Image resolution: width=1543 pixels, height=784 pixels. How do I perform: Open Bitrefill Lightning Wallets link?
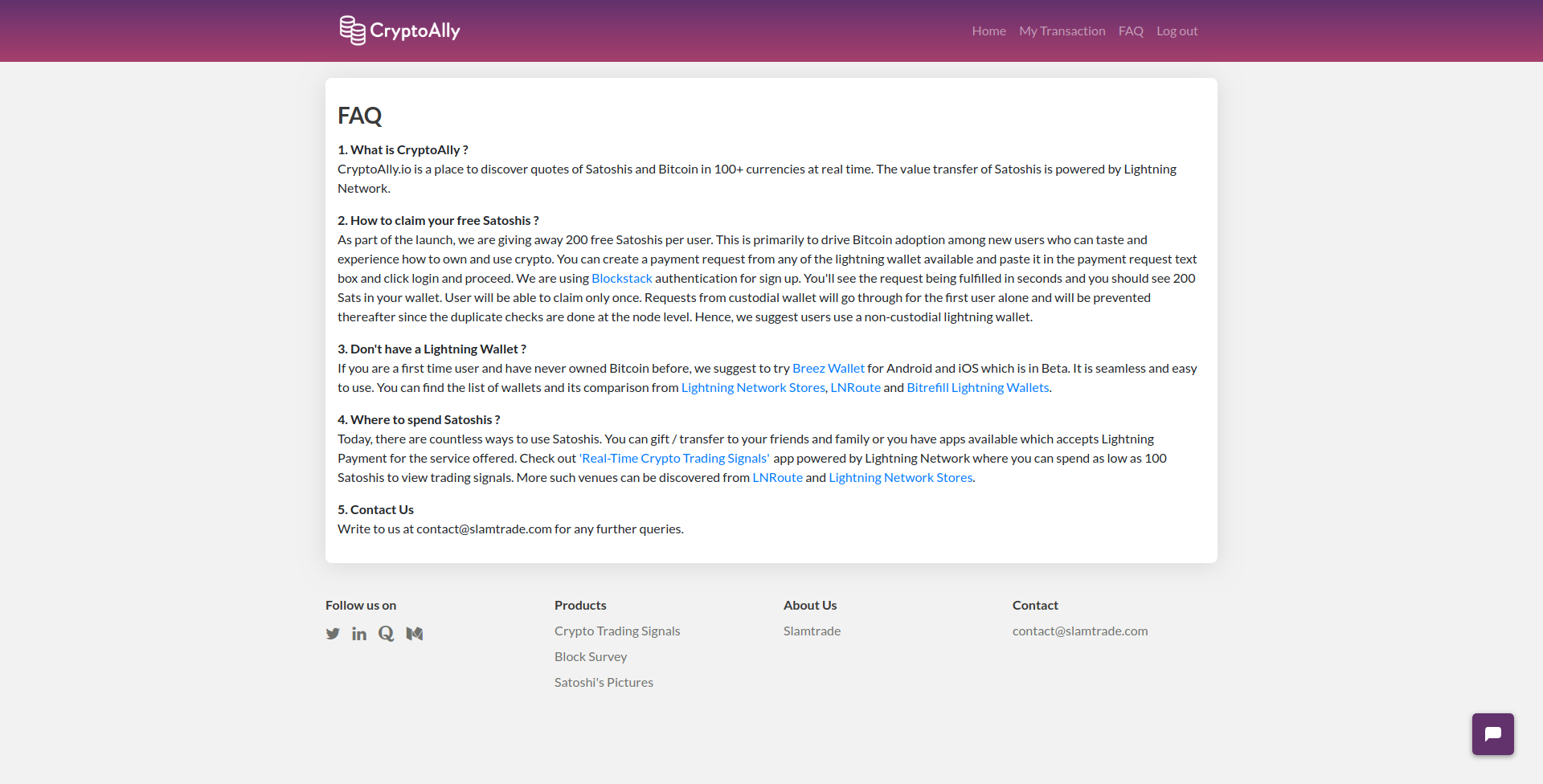pos(976,387)
